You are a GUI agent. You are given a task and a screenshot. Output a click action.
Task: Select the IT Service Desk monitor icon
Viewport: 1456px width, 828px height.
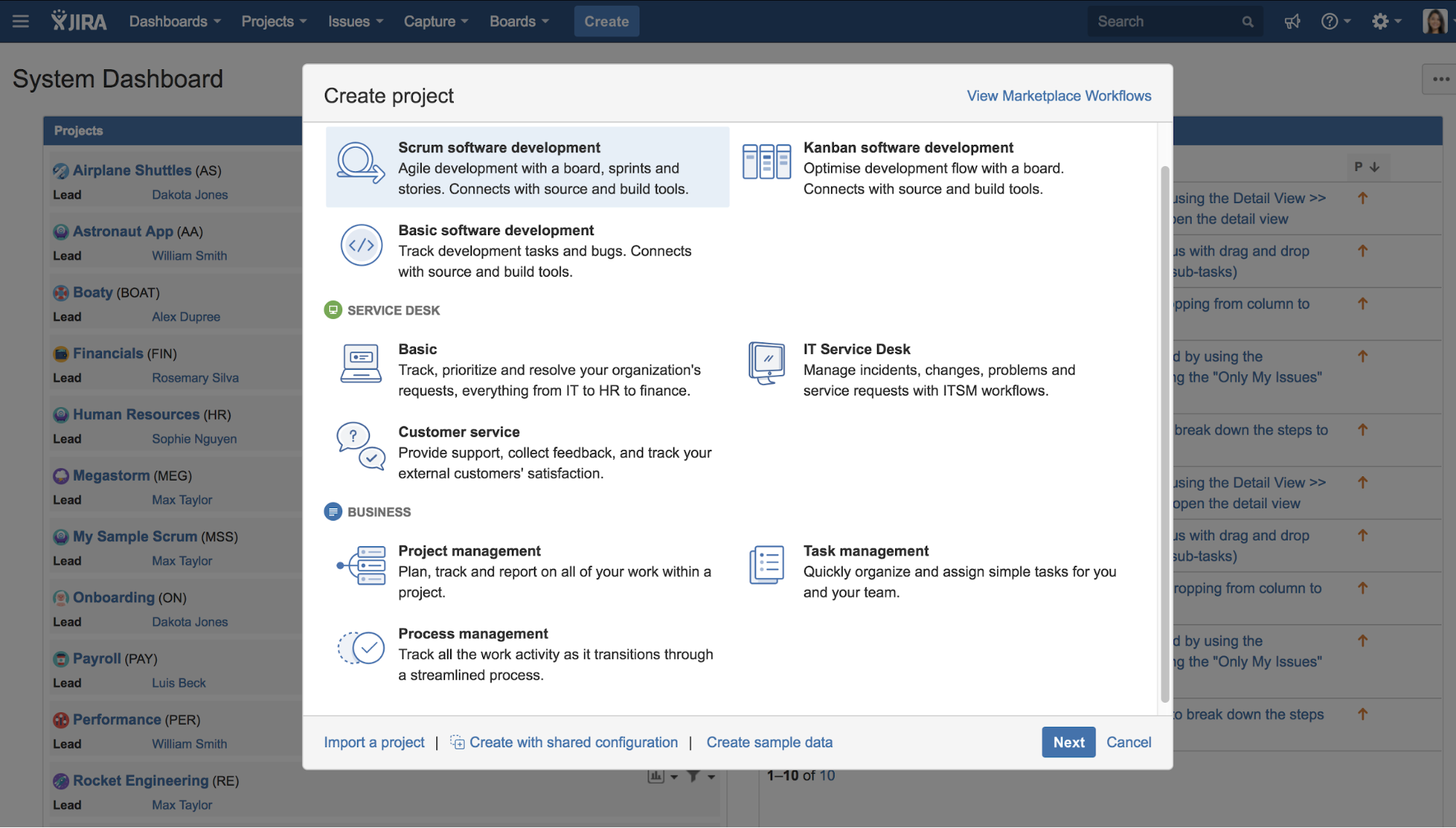pyautogui.click(x=766, y=363)
